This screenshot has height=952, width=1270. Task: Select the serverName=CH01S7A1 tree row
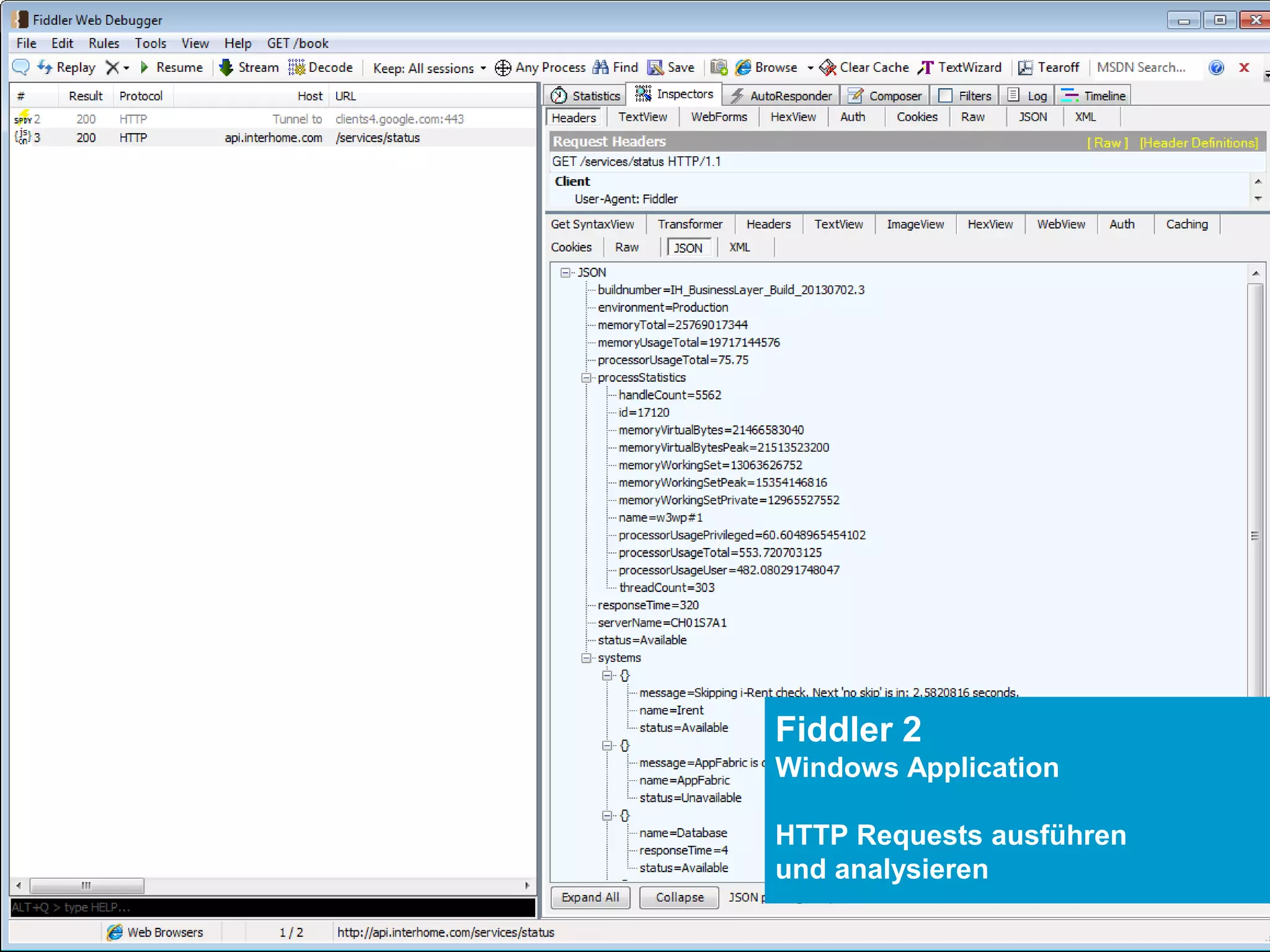click(x=662, y=622)
